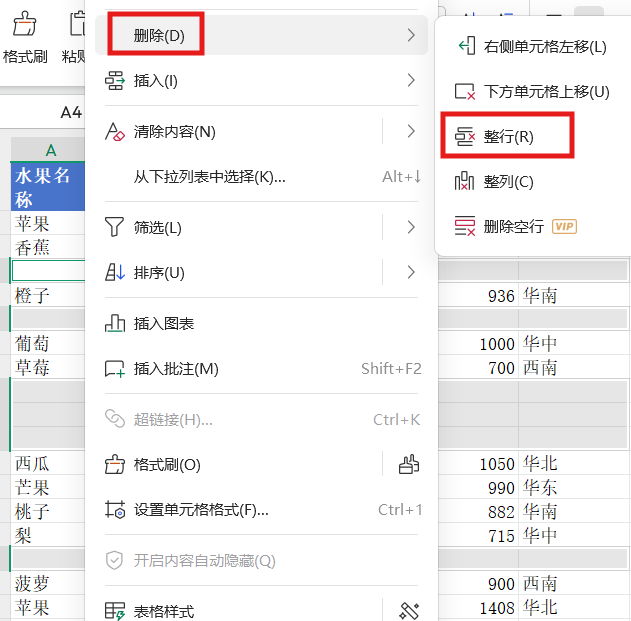Select 设置单元格格式(F)... menu entry
The width and height of the screenshot is (631, 621).
tap(262, 510)
